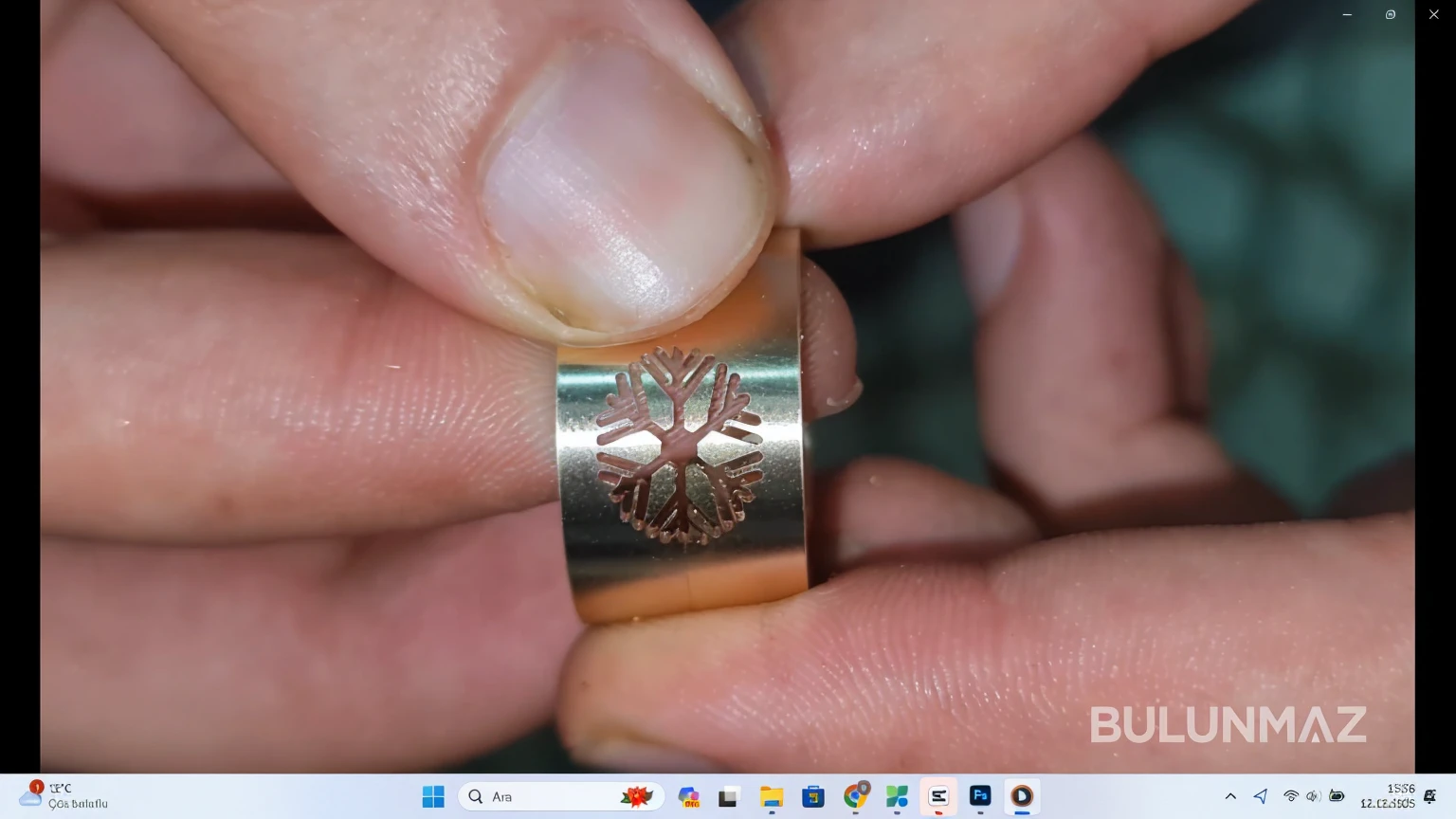Switch to the white S-logo app in taskbar
Viewport: 1456px width, 819px height.
pyautogui.click(x=938, y=797)
